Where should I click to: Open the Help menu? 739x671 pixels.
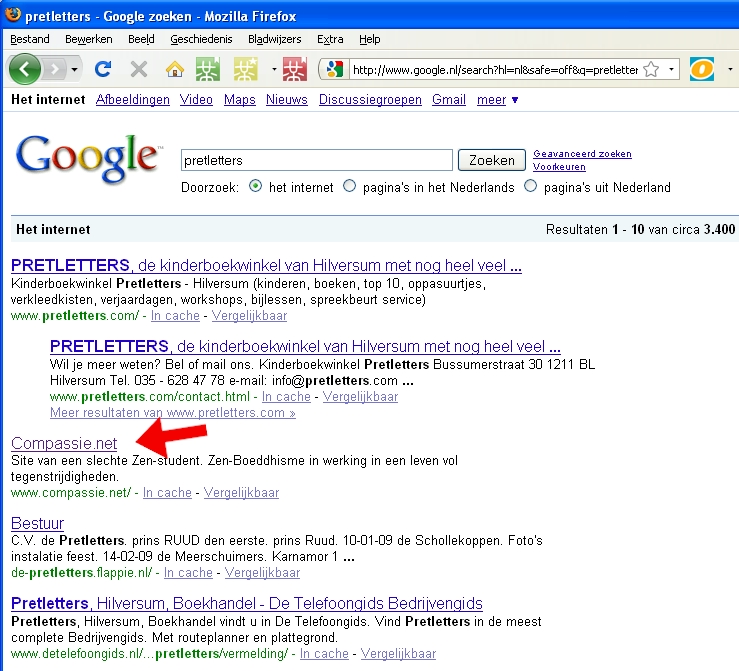370,39
